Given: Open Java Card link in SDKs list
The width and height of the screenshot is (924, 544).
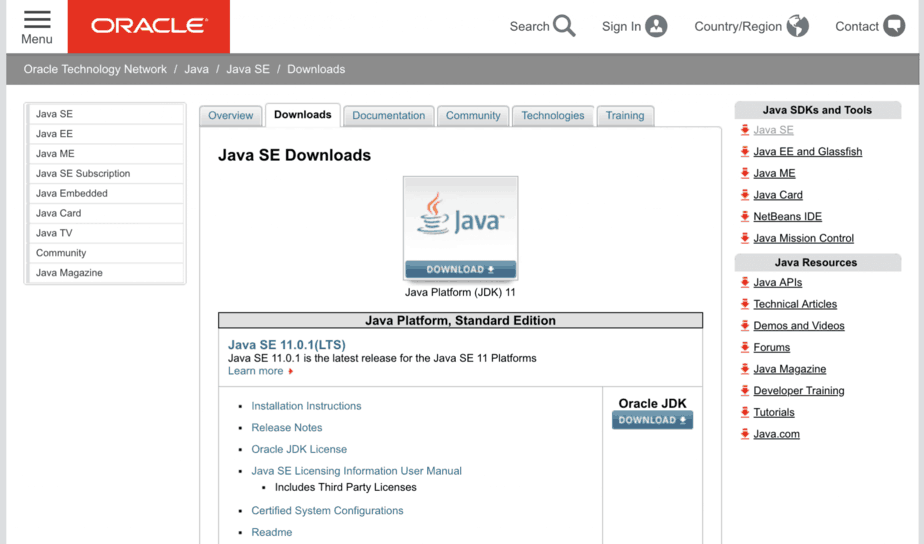Looking at the screenshot, I should pos(778,194).
